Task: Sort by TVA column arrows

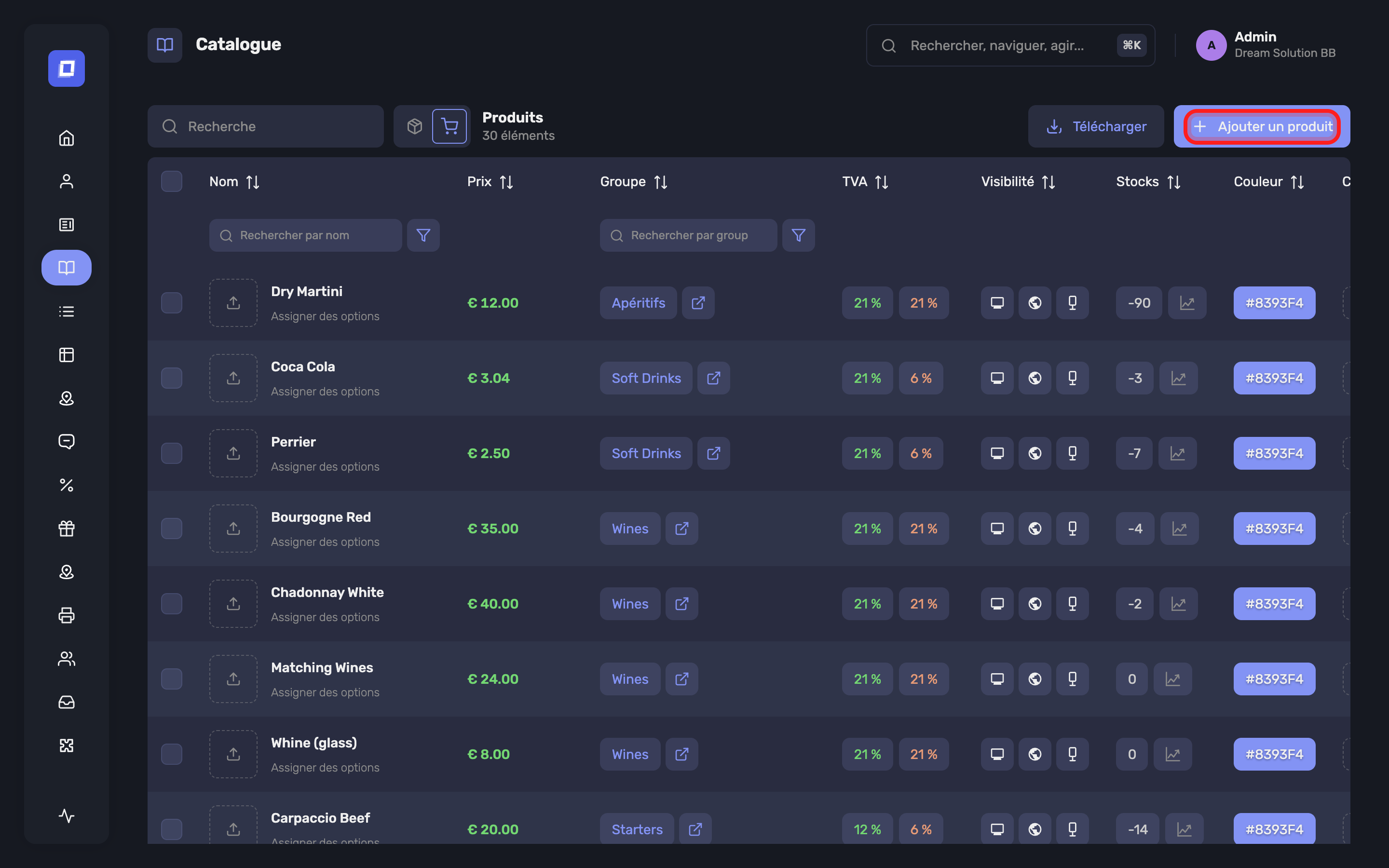Action: 882,182
